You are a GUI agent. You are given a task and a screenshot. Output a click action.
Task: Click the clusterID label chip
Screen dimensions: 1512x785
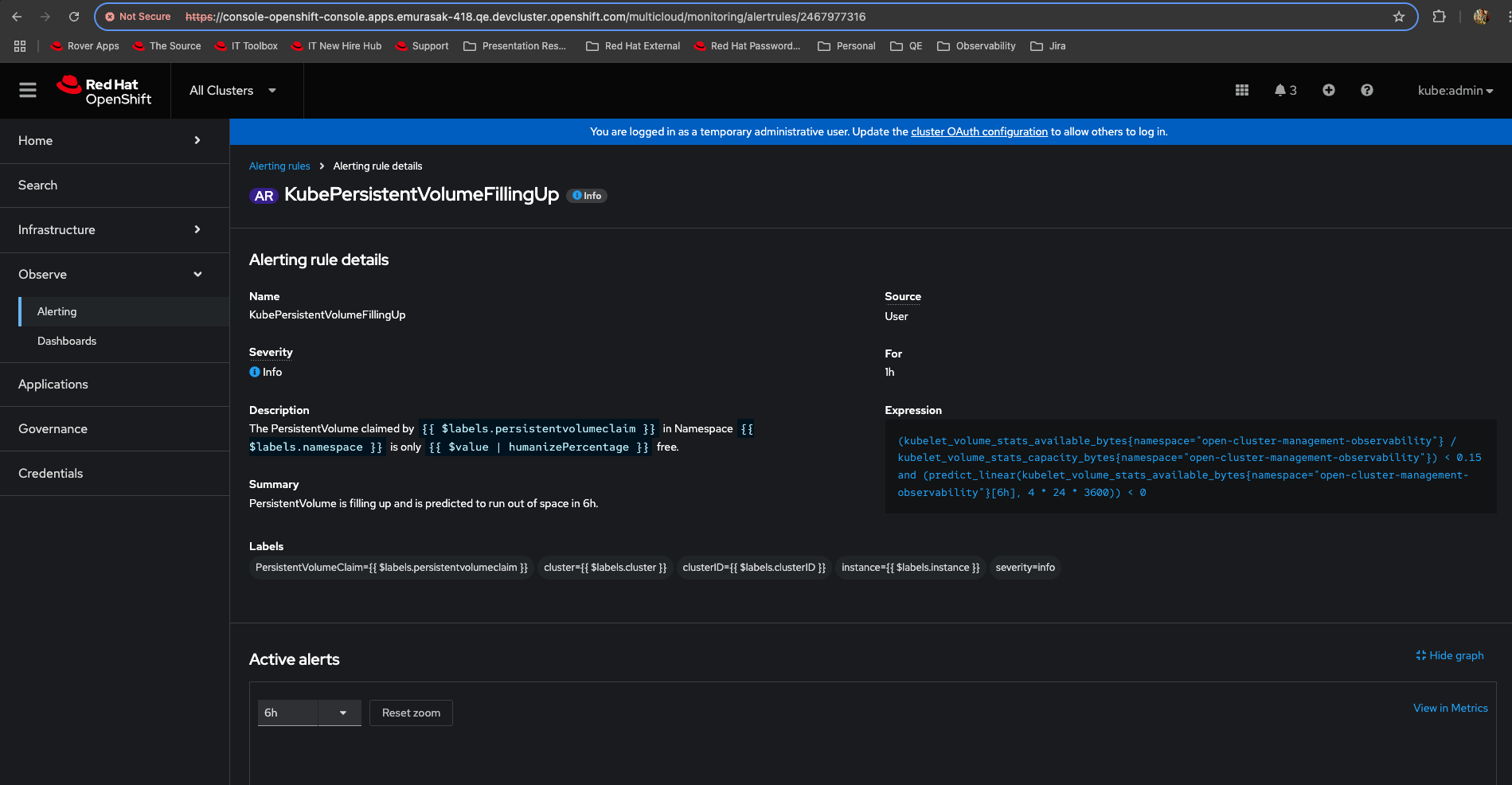point(754,568)
